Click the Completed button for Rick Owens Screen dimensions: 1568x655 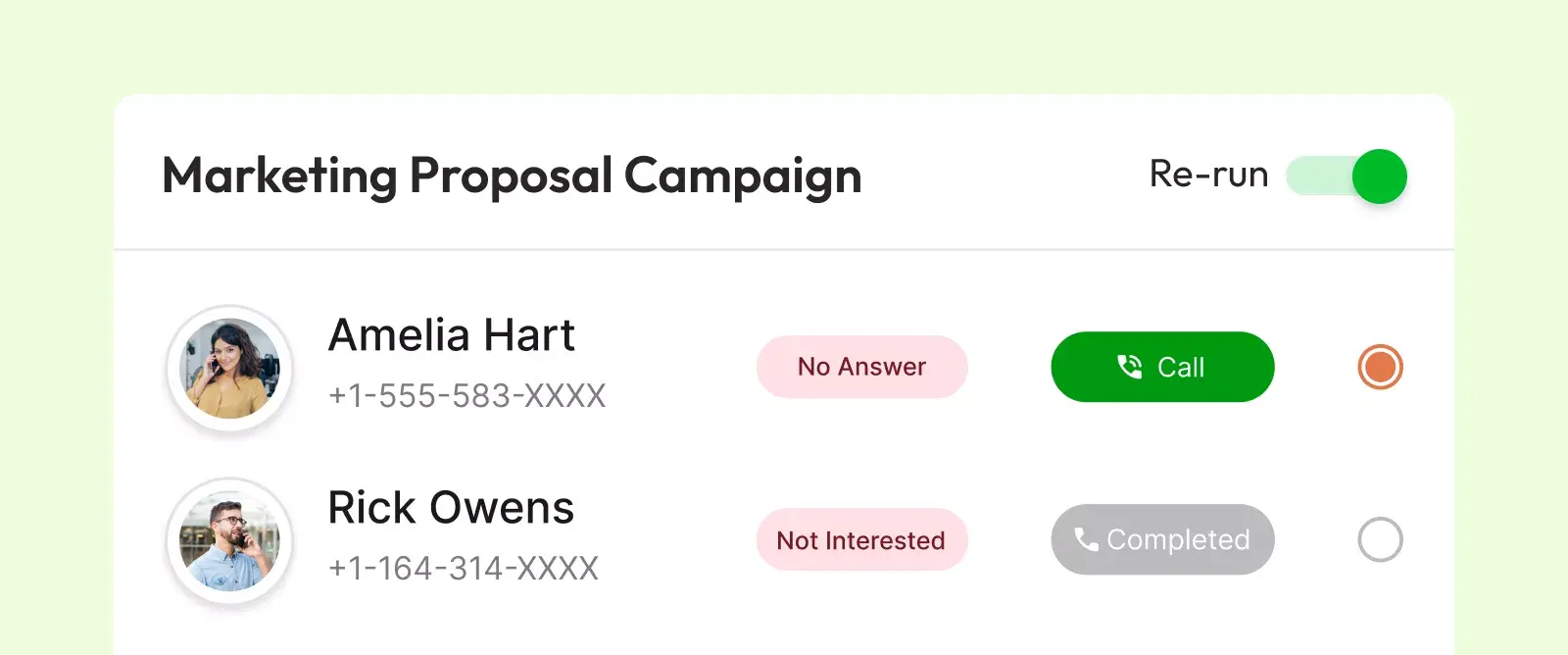1161,539
